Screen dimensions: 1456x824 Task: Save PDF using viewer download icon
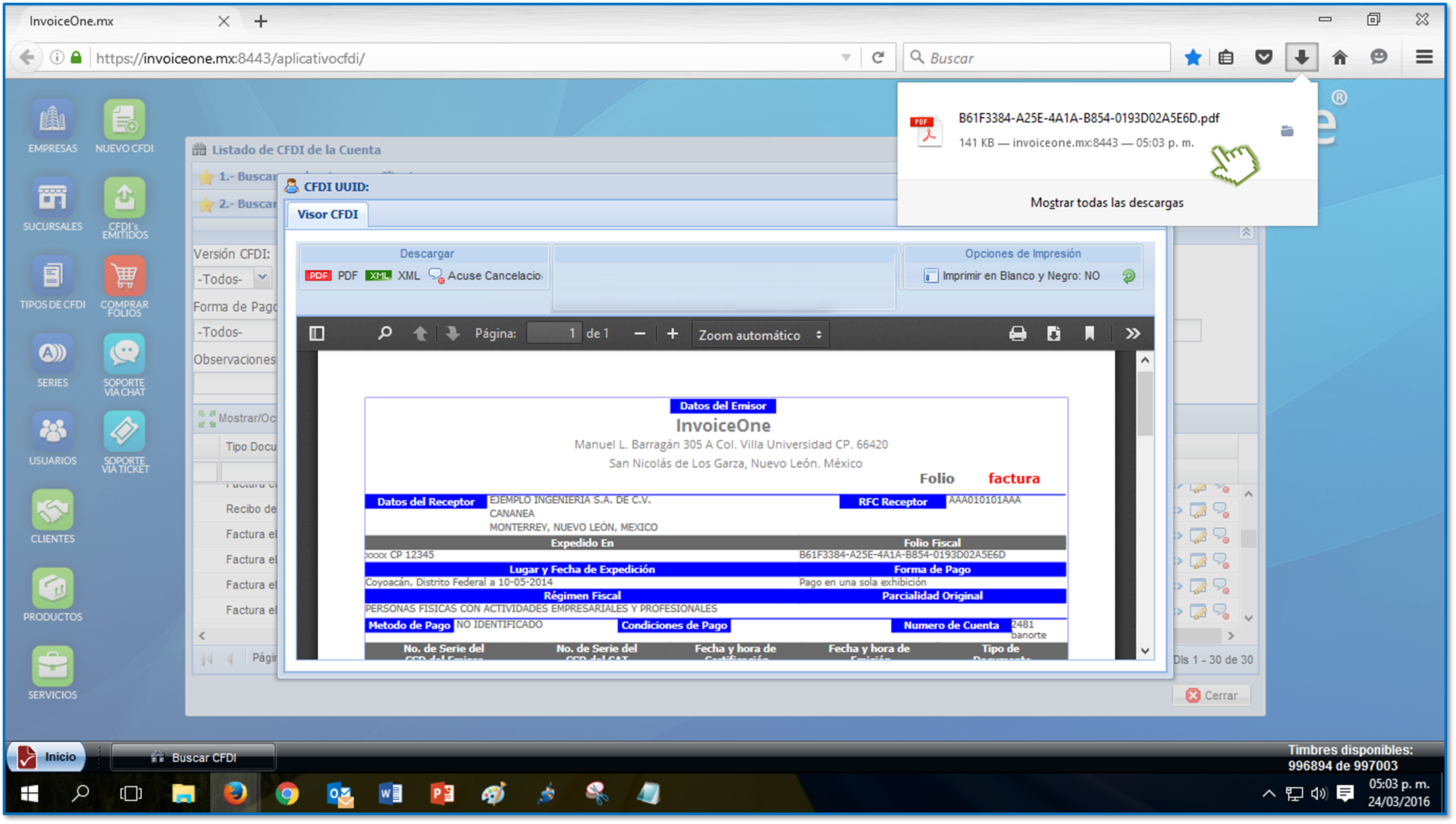(1053, 334)
